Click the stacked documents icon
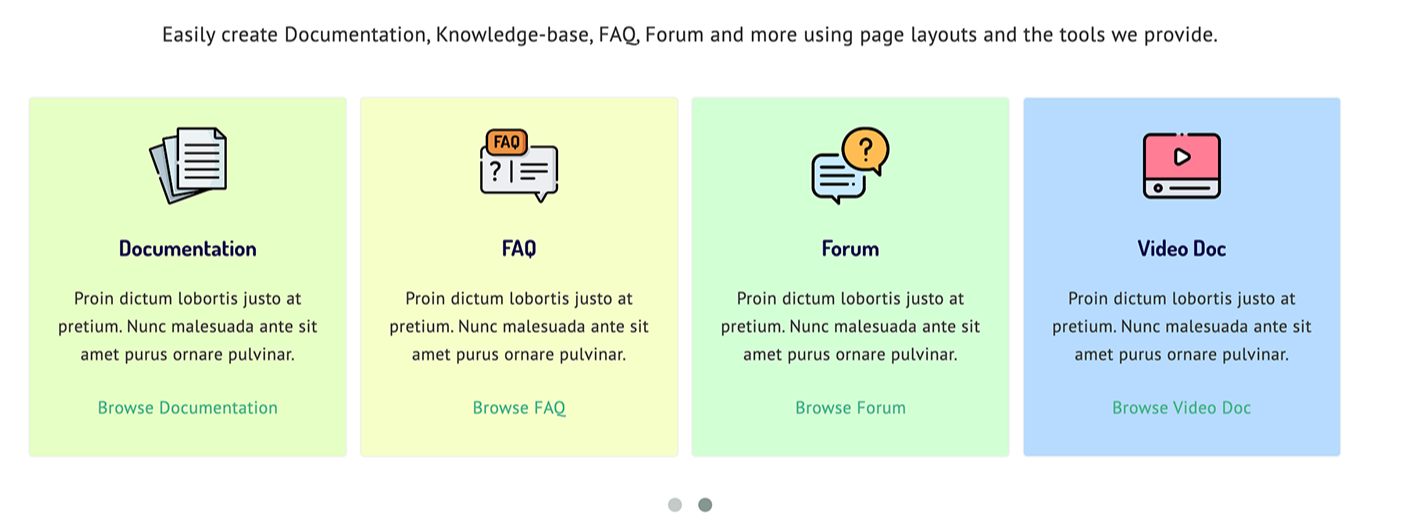1401x530 pixels. pos(188,166)
